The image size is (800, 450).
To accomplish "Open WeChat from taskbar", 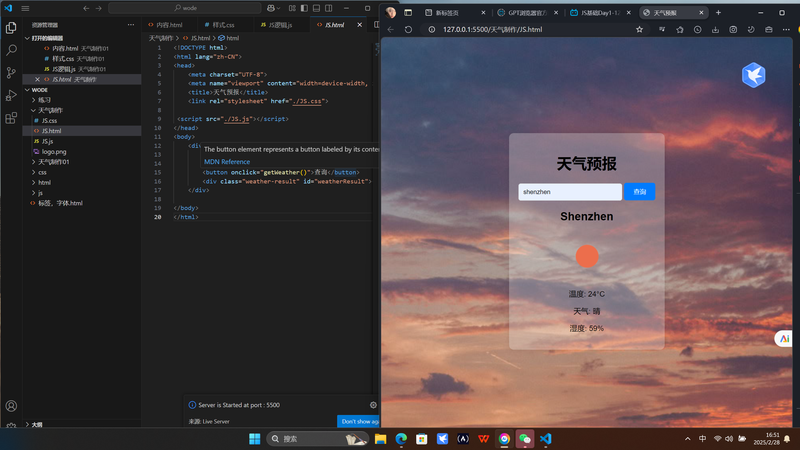I will coord(524,439).
